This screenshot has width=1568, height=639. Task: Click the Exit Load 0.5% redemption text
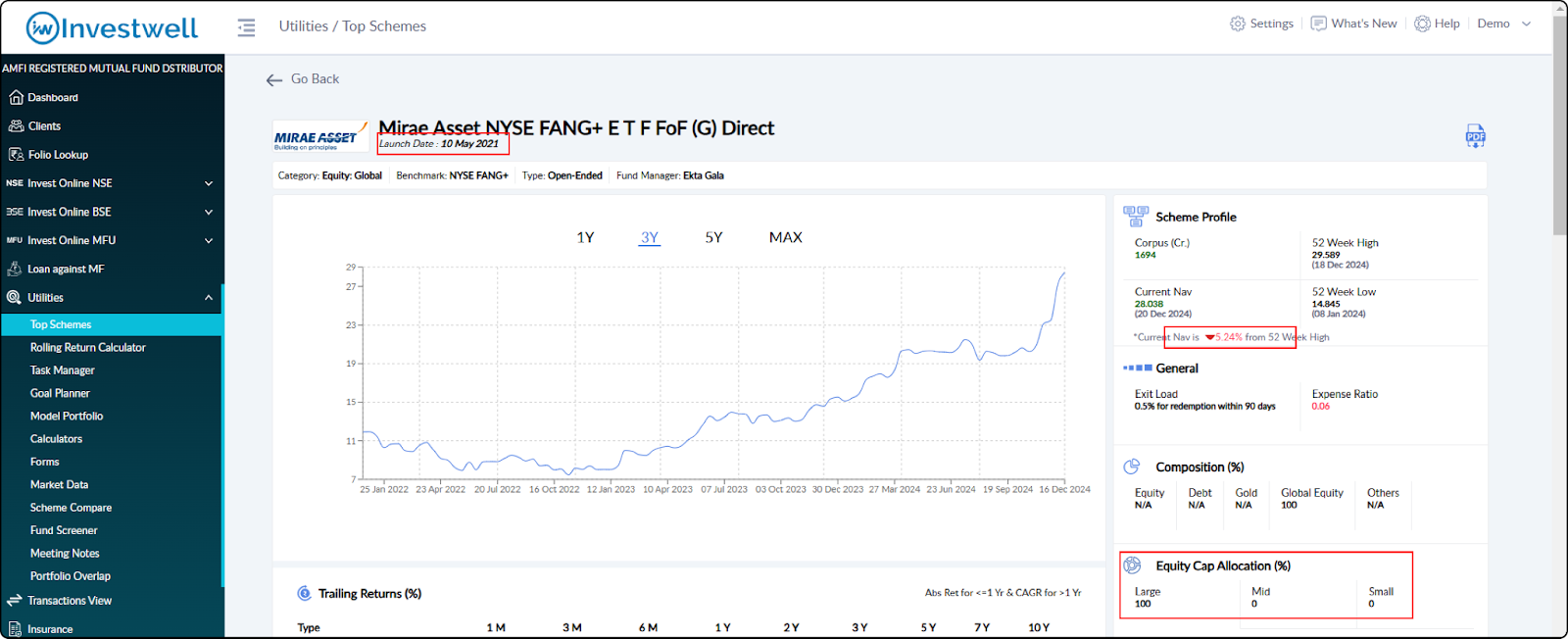point(1205,406)
